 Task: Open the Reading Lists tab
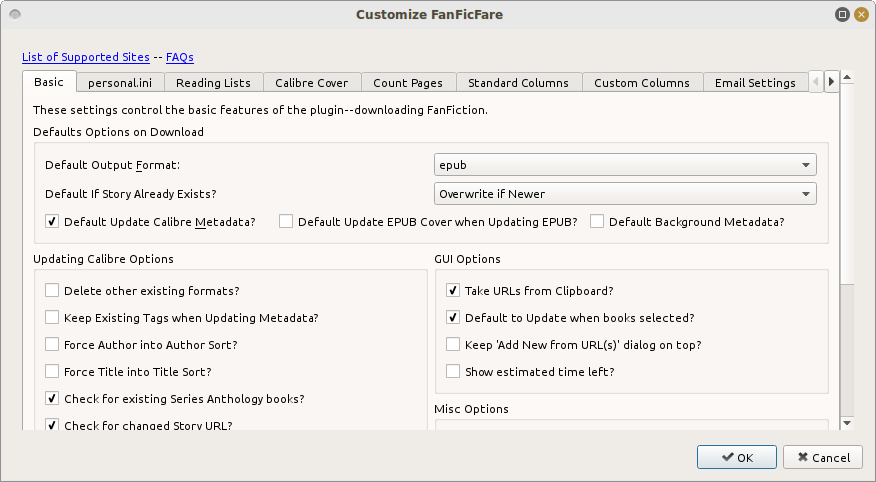click(214, 83)
